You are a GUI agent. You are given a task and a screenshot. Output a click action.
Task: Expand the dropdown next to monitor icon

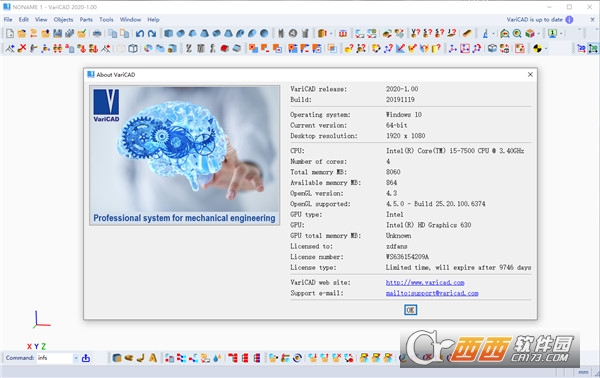561,34
